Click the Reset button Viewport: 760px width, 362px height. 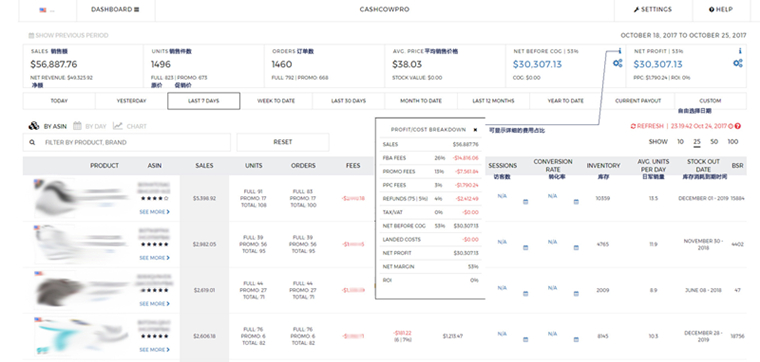click(283, 142)
